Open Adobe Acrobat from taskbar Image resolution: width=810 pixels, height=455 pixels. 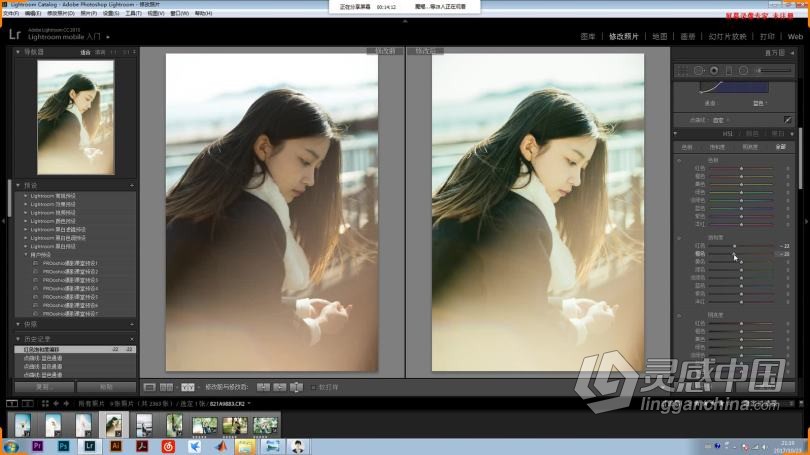(x=142, y=446)
